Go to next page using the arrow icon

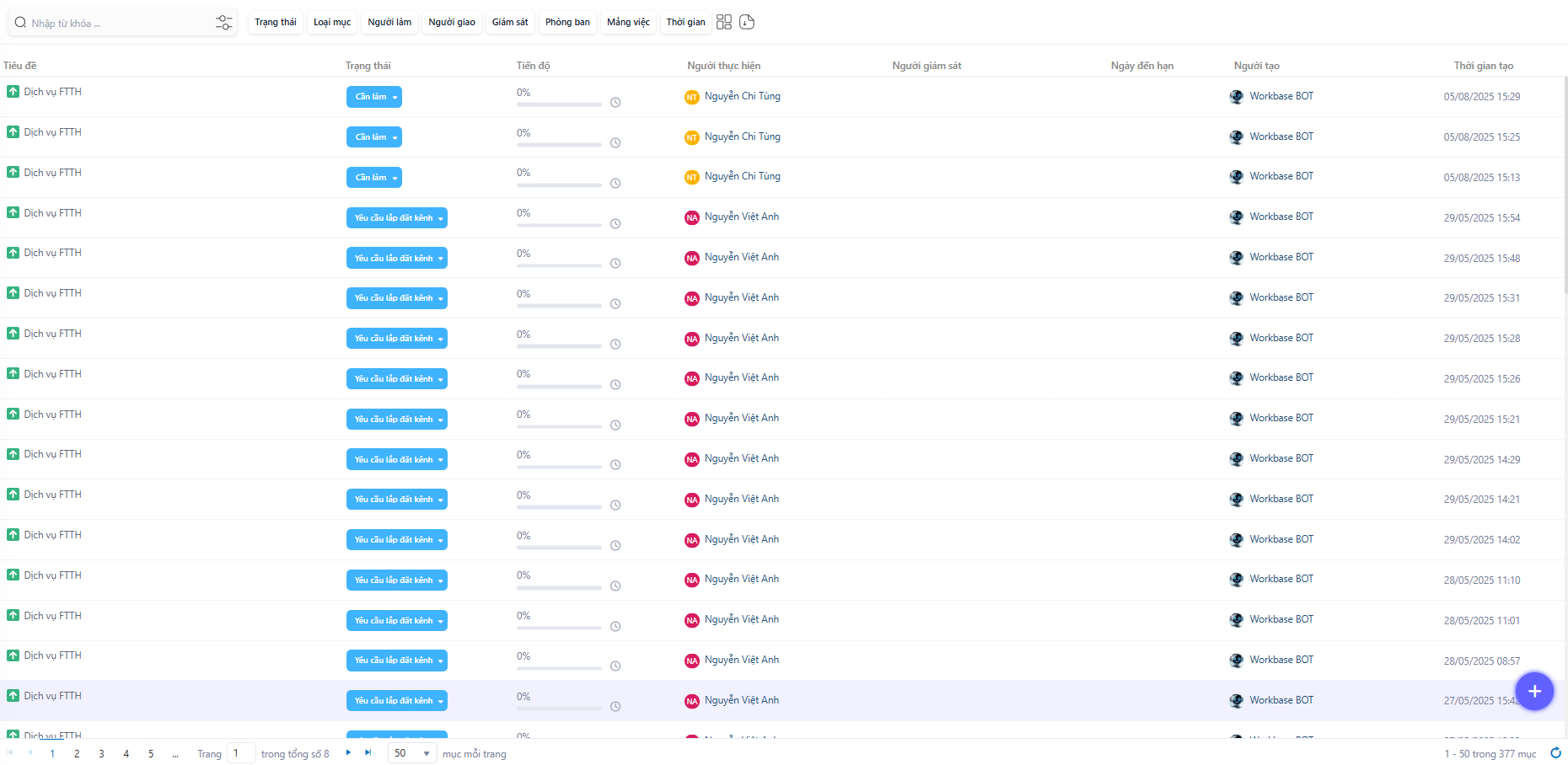tap(348, 752)
